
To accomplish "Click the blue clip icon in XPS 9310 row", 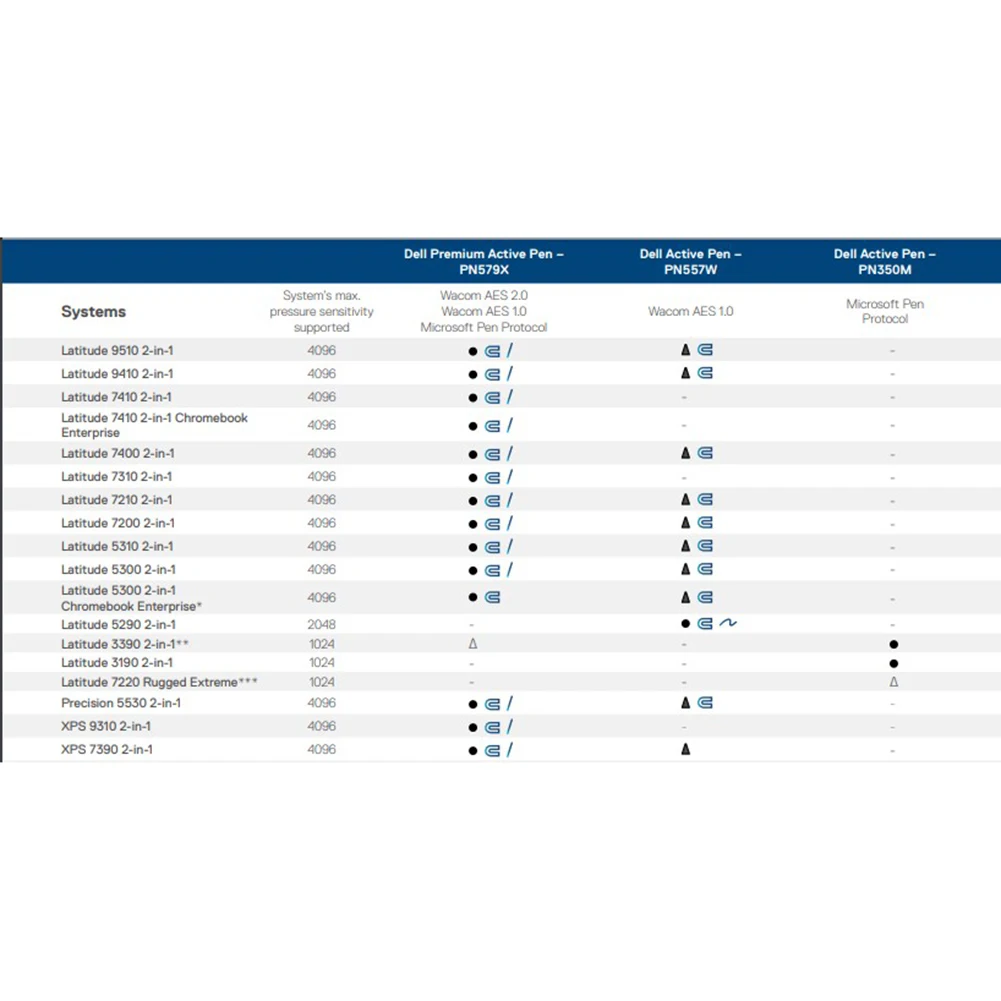I will [x=492, y=727].
